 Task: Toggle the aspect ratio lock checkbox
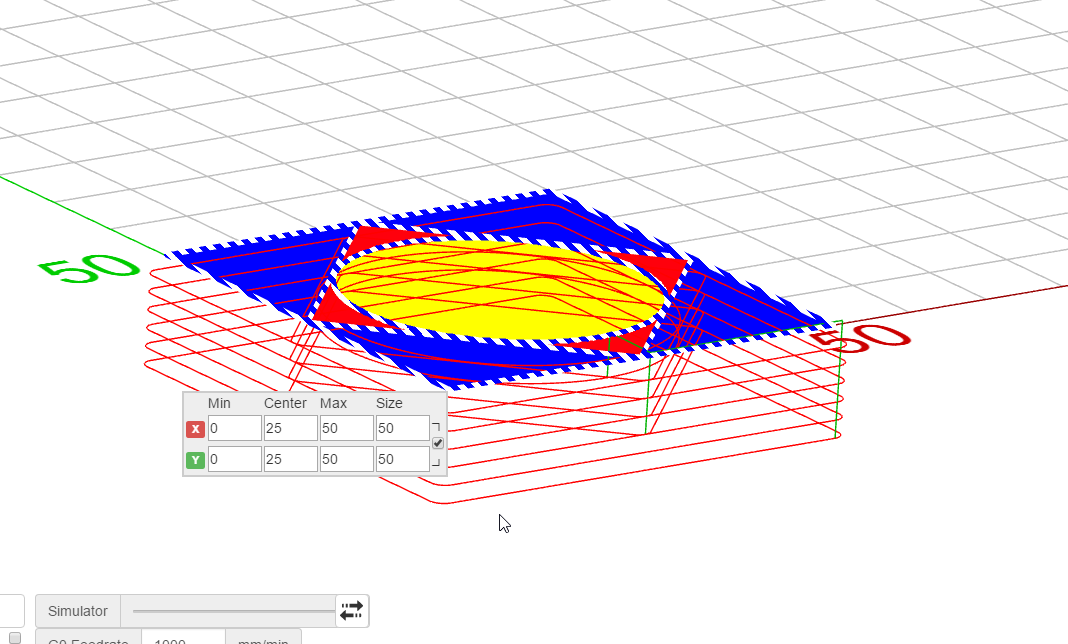[438, 443]
